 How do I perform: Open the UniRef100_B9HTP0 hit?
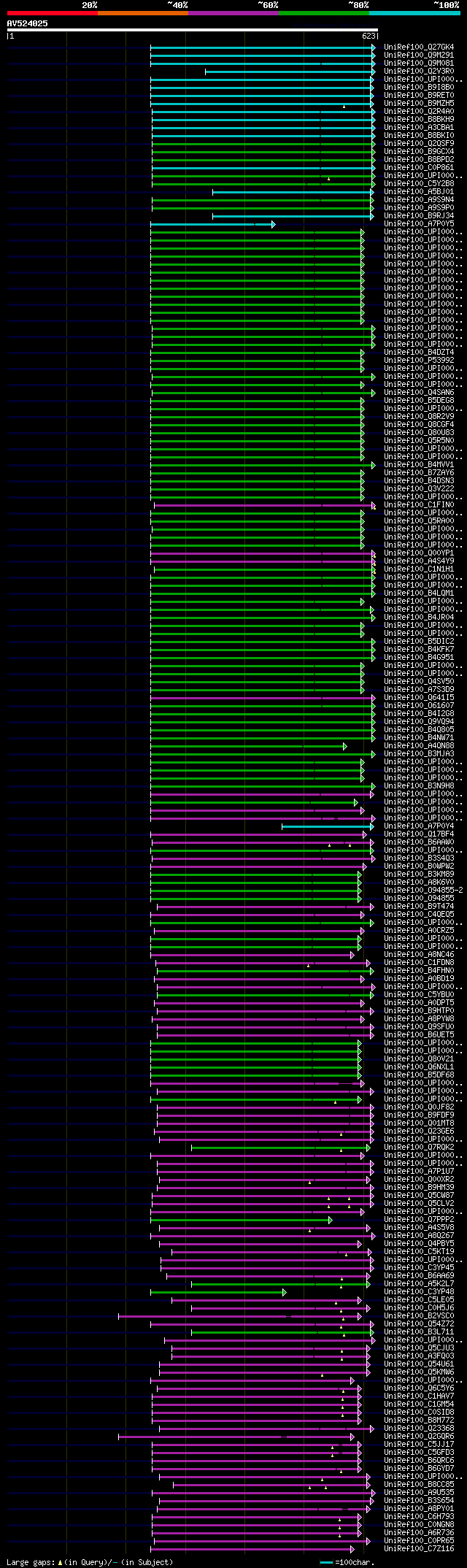[x=419, y=1010]
